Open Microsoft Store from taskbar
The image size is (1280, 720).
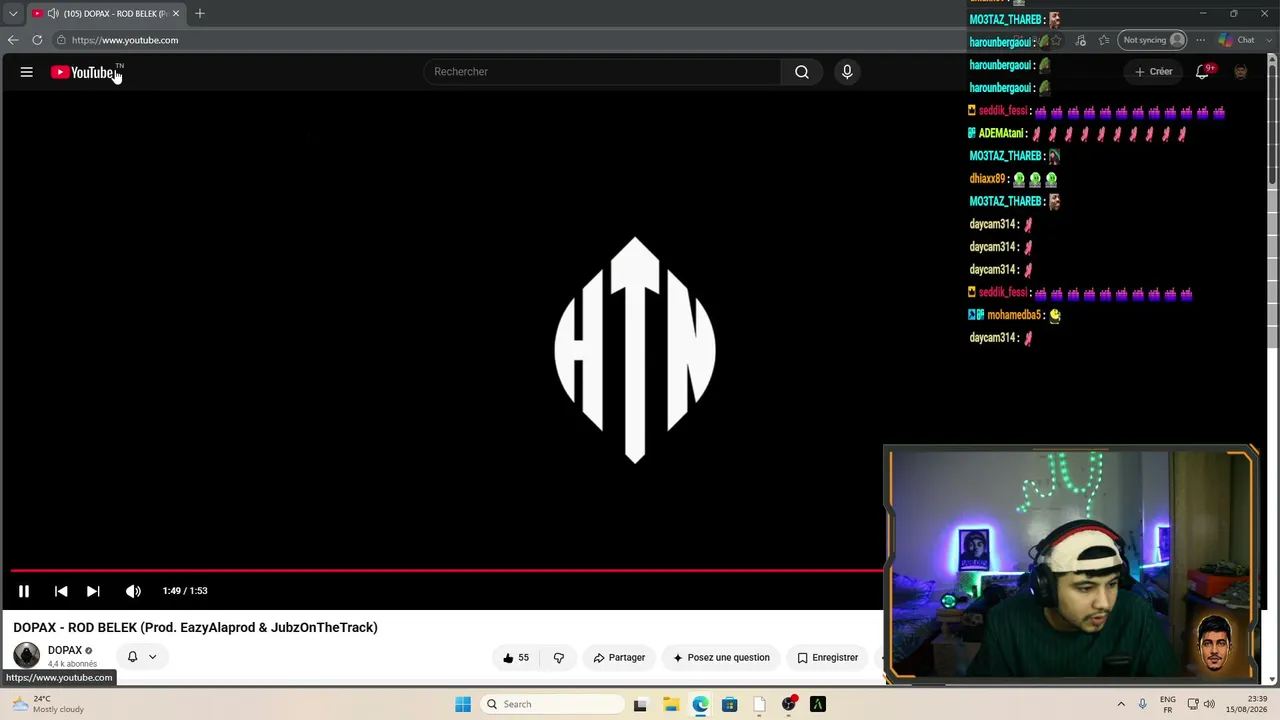coord(729,704)
